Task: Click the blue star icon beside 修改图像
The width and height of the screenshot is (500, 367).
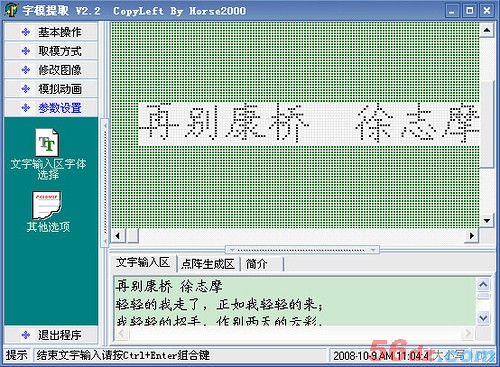Action: click(26, 70)
